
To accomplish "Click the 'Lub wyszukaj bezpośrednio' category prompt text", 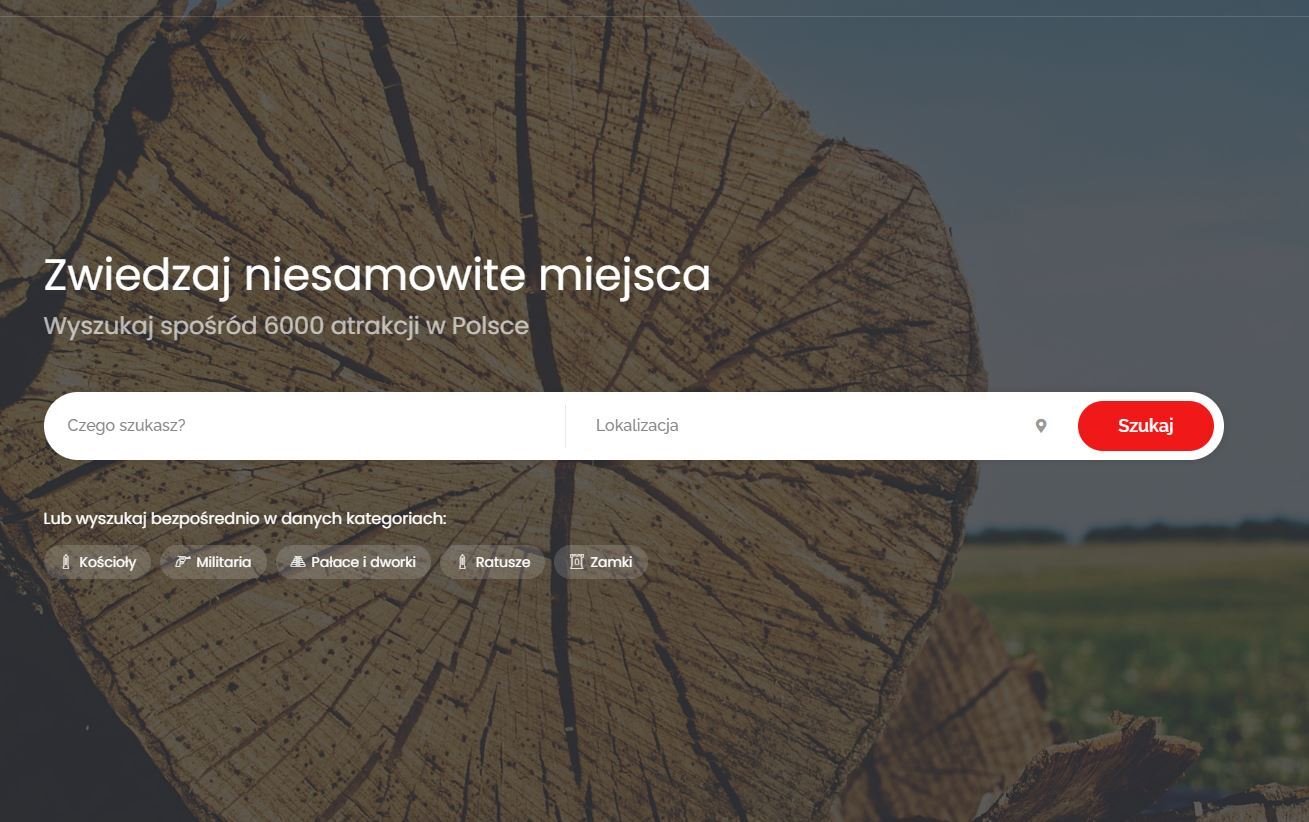I will click(244, 518).
